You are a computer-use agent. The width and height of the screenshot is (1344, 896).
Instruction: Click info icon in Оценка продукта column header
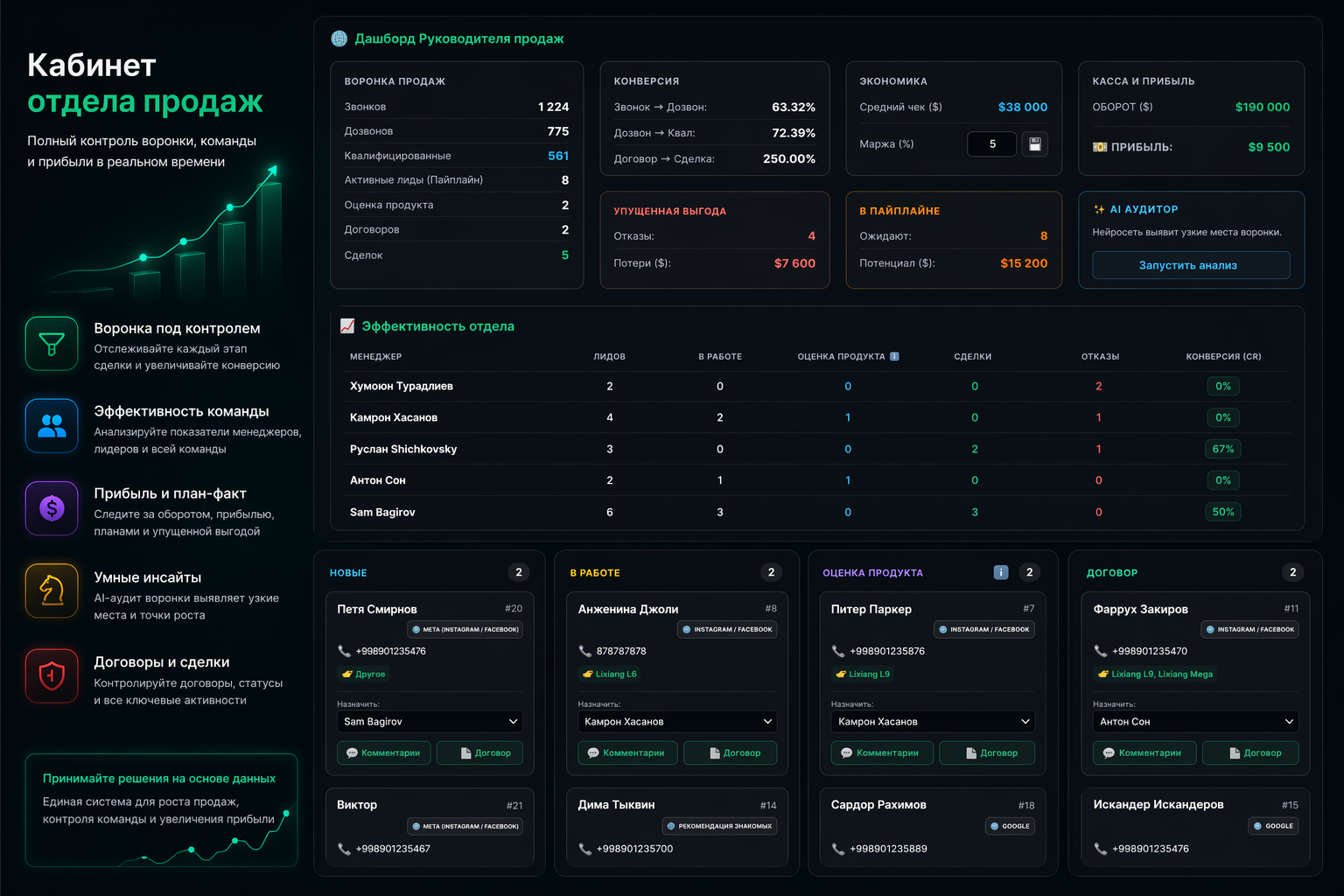pyautogui.click(x=894, y=356)
